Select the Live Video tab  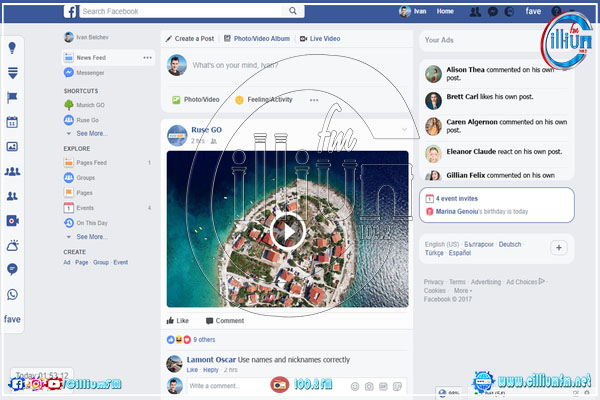pyautogui.click(x=320, y=38)
